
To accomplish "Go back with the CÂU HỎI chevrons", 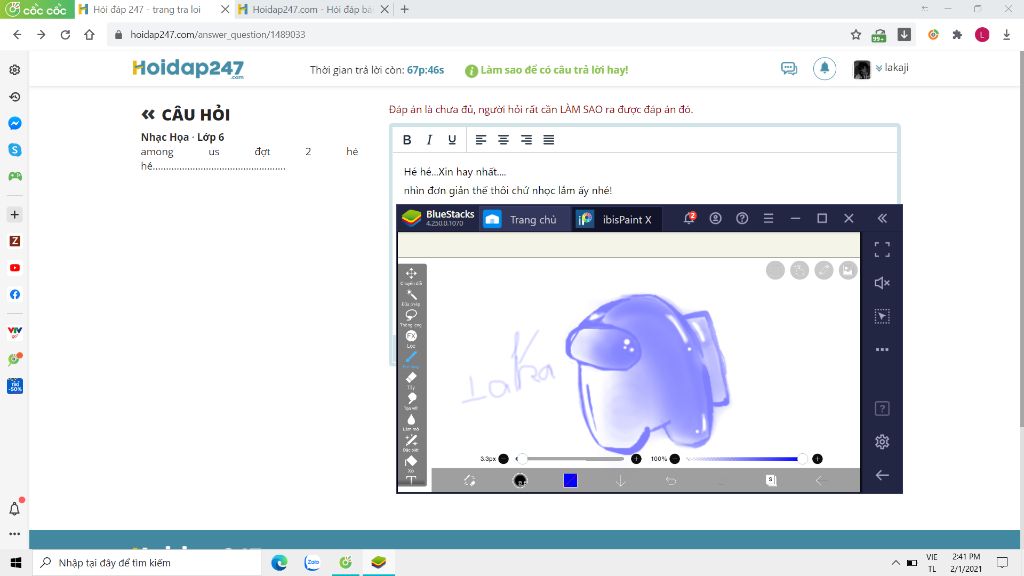I will 148,114.
